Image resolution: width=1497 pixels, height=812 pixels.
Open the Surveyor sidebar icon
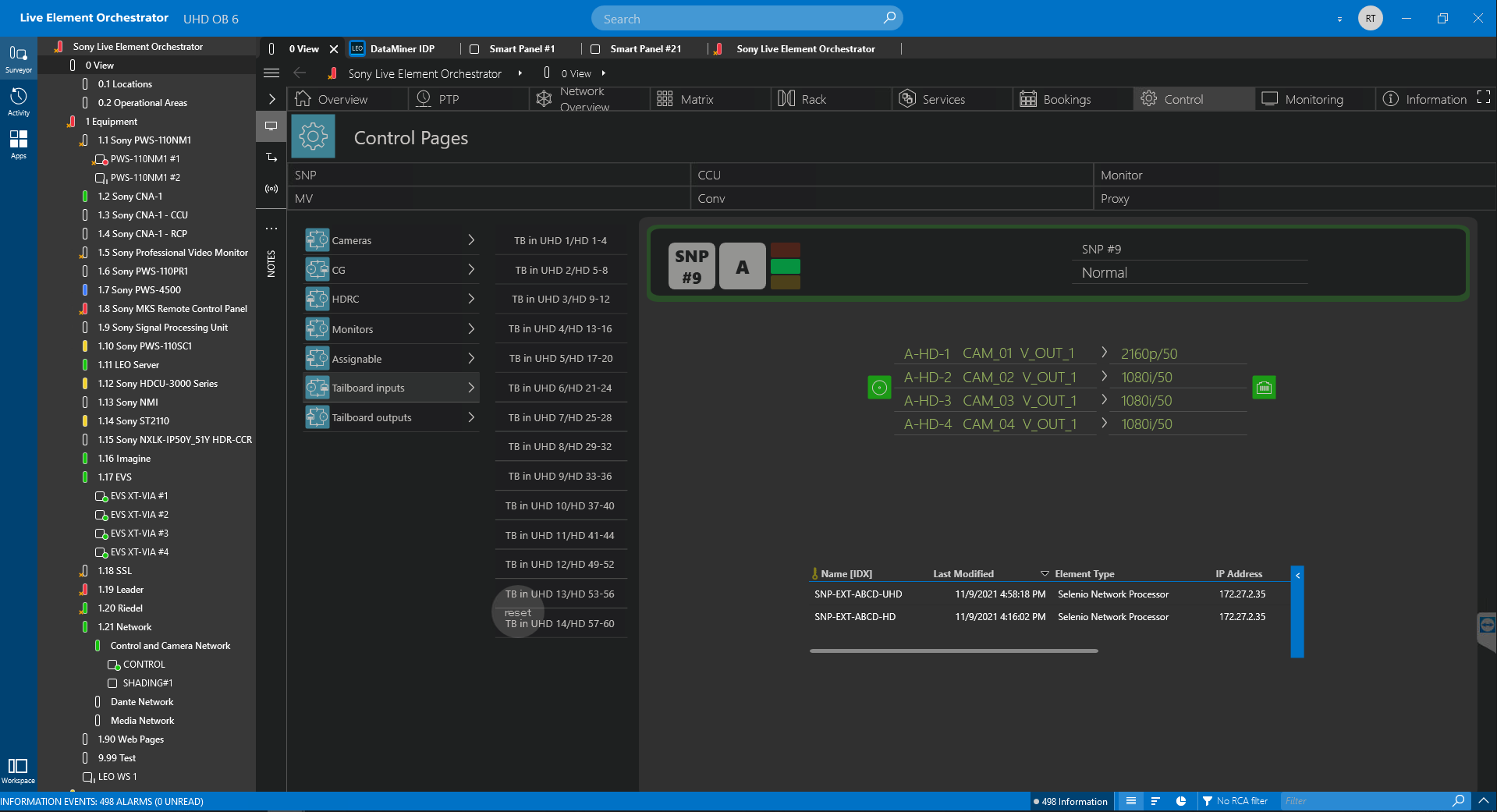coord(18,59)
